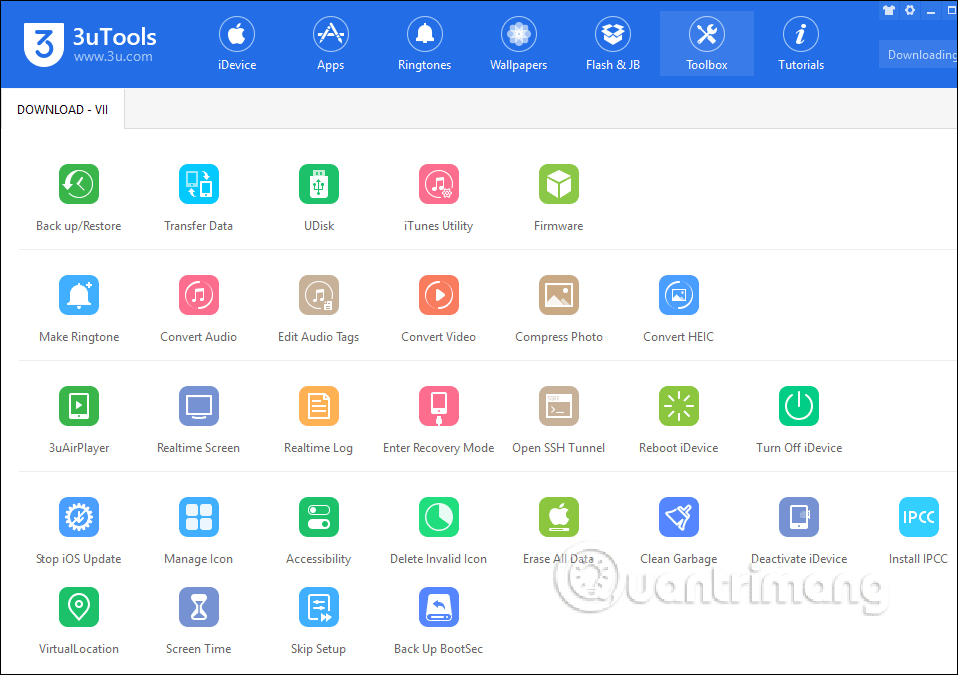
Task: Open the Firmware tool
Action: pos(558,184)
